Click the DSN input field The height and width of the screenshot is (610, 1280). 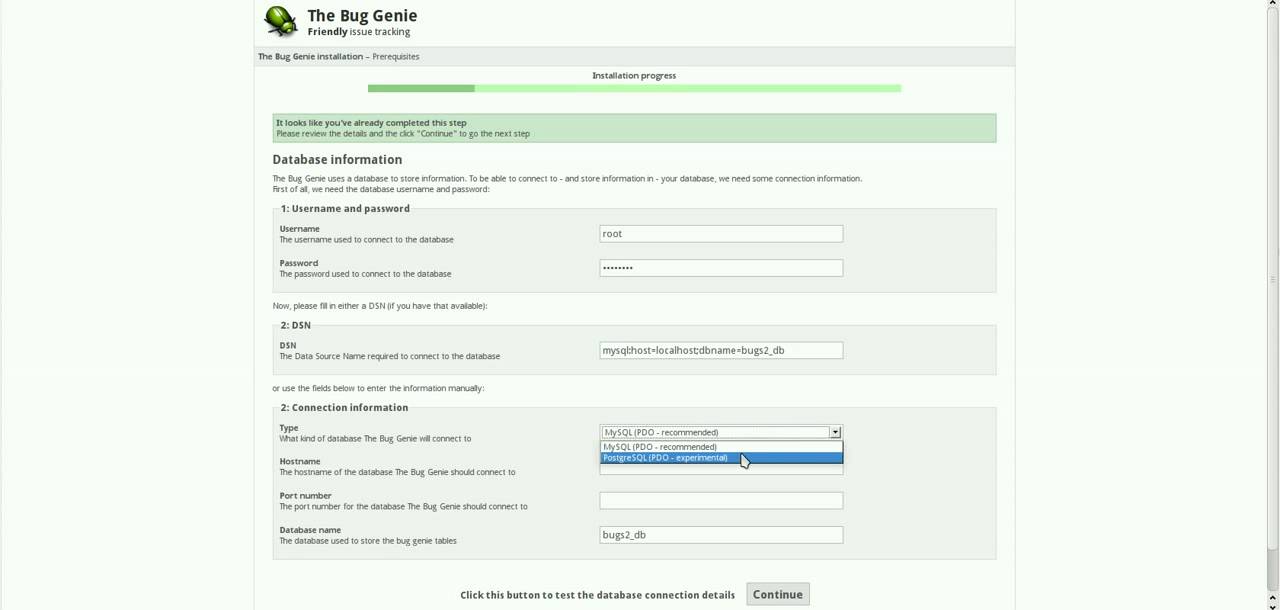click(x=721, y=351)
